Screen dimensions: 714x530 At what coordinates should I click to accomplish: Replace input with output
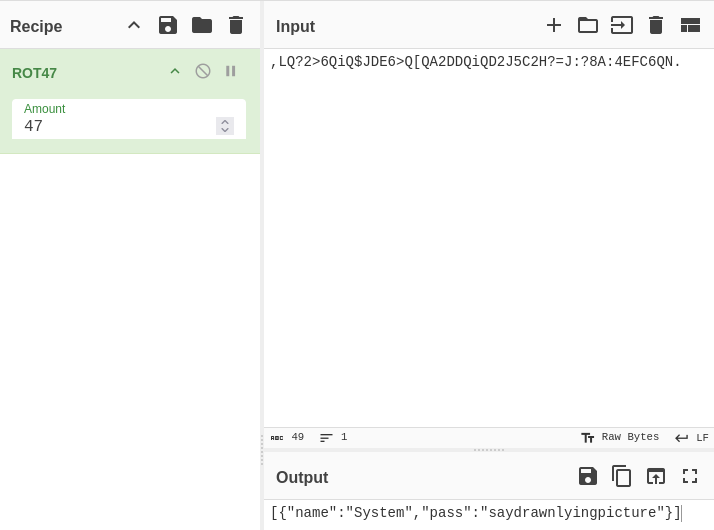[x=656, y=476]
